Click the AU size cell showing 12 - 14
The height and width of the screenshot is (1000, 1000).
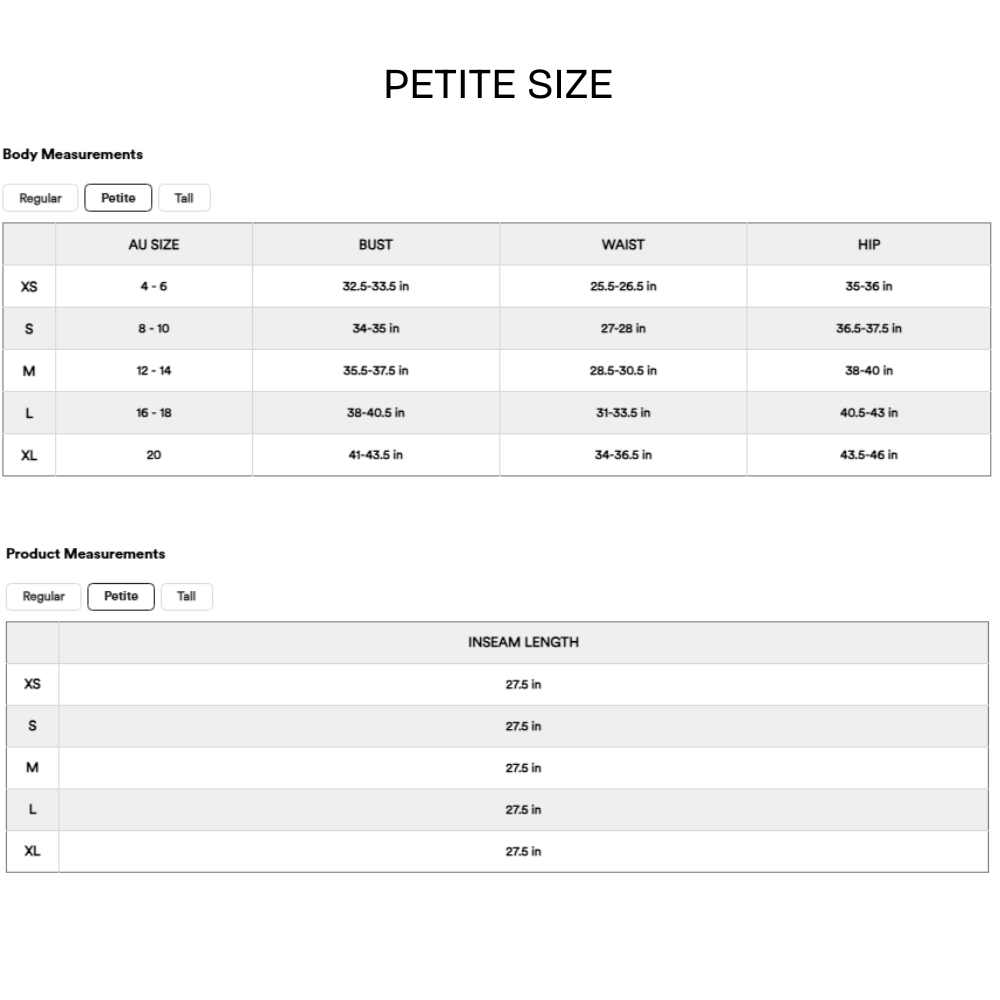pyautogui.click(x=154, y=371)
